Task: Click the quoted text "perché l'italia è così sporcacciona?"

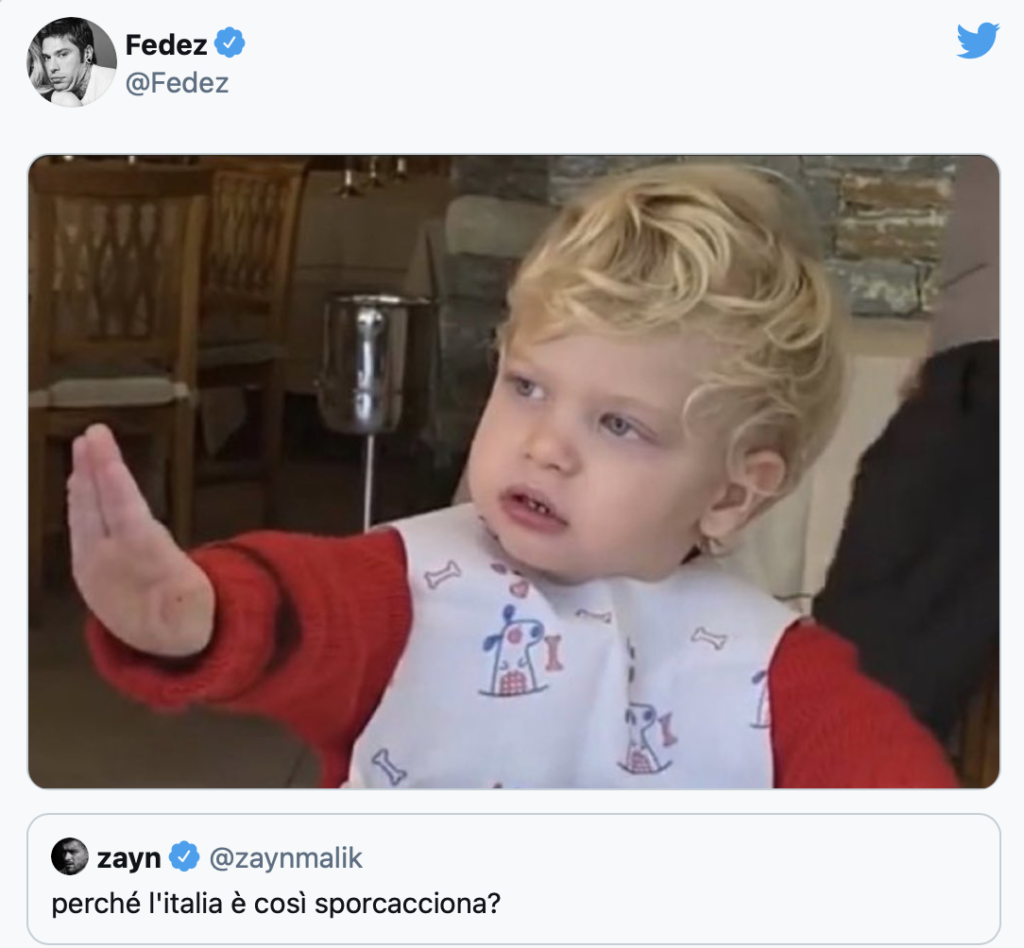Action: 276,904
